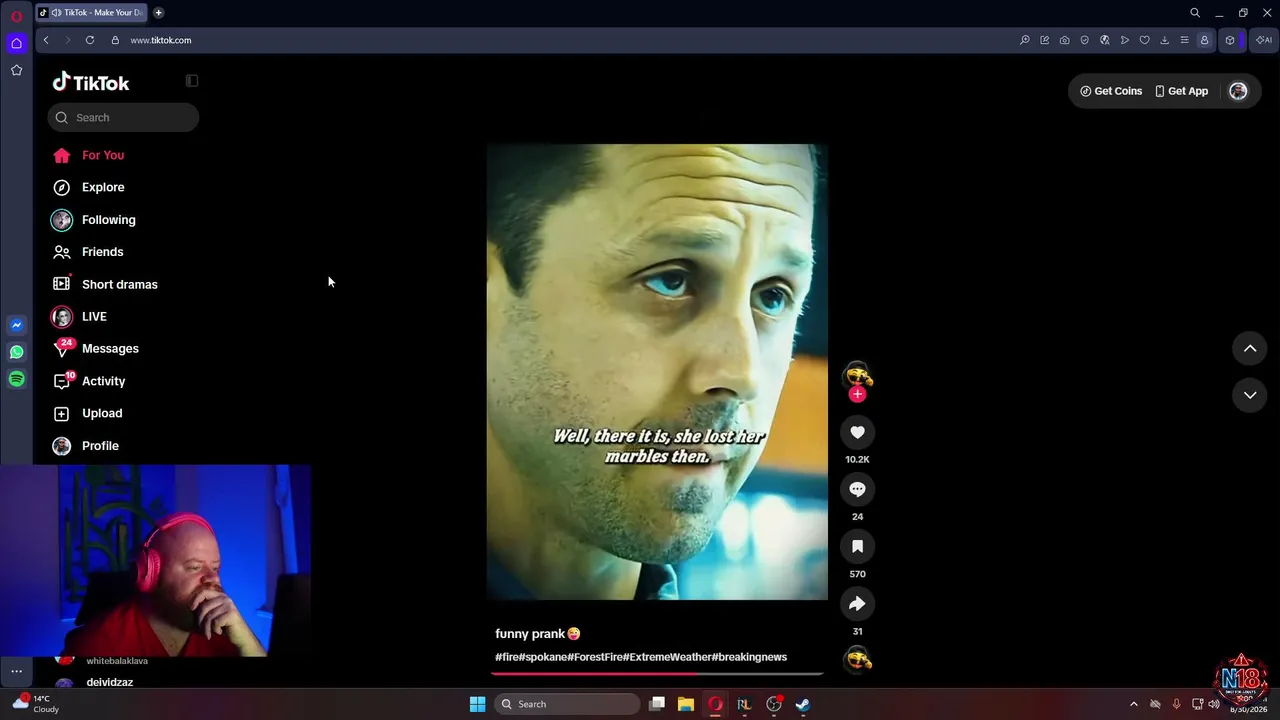
Task: Add page to bookmarks heart icon
Action: (1145, 40)
